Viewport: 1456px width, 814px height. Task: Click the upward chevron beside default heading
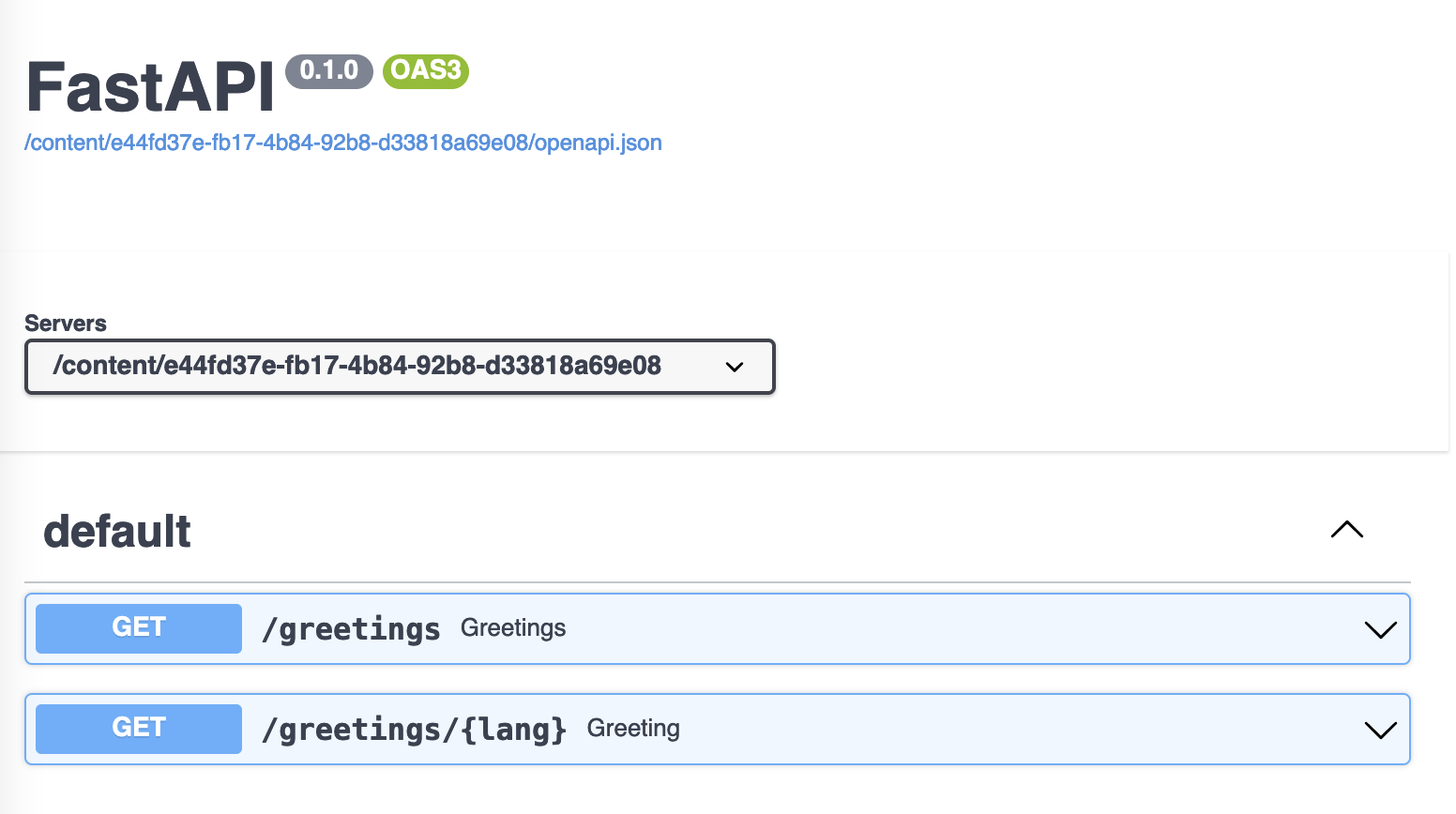tap(1346, 530)
